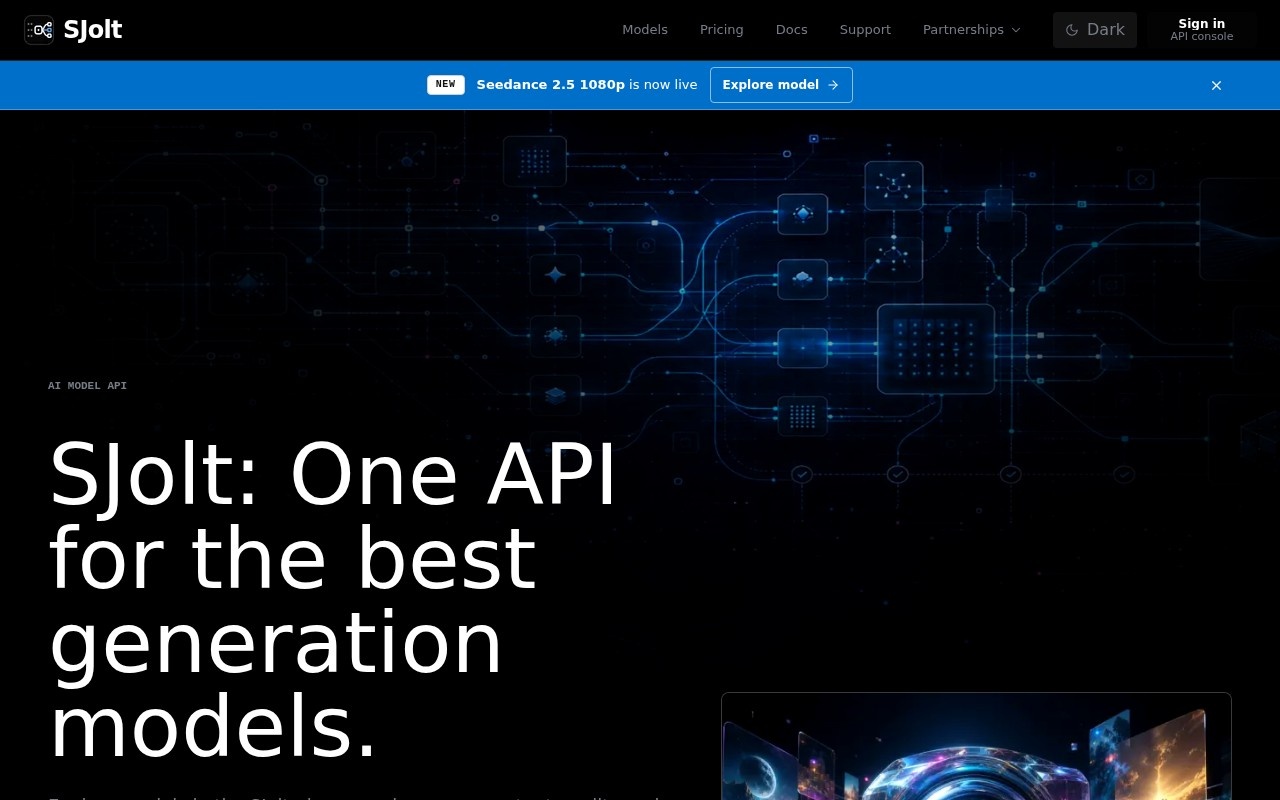Click the hero heading "SJolt: One API"
The width and height of the screenshot is (1280, 800).
coord(333,474)
